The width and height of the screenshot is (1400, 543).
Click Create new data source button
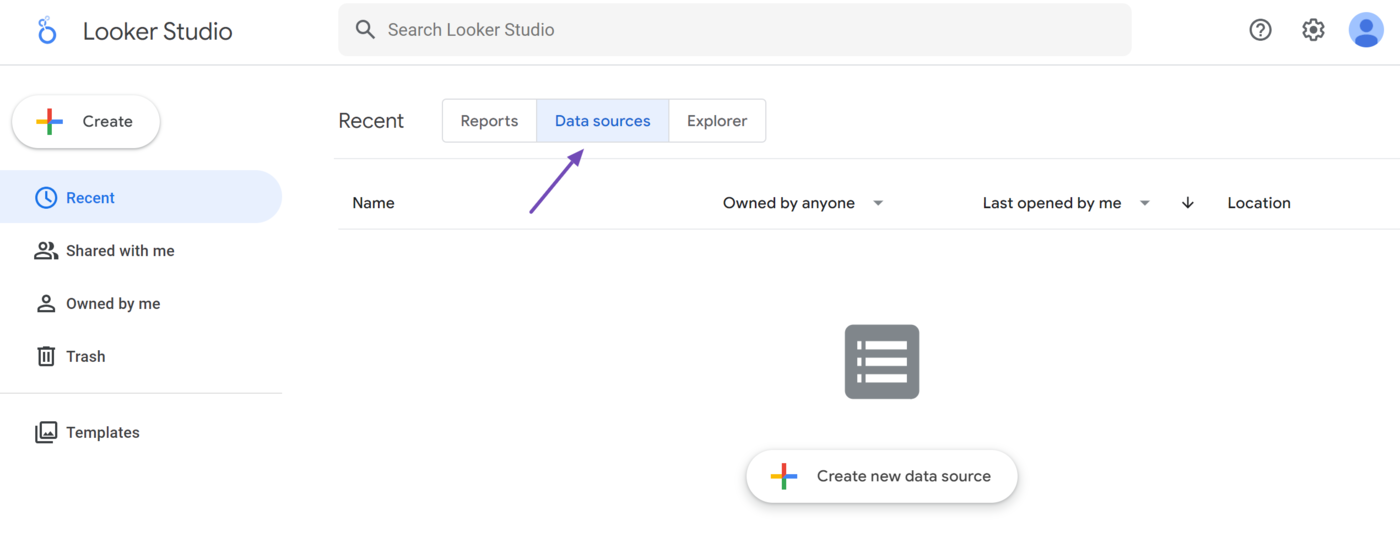click(882, 476)
